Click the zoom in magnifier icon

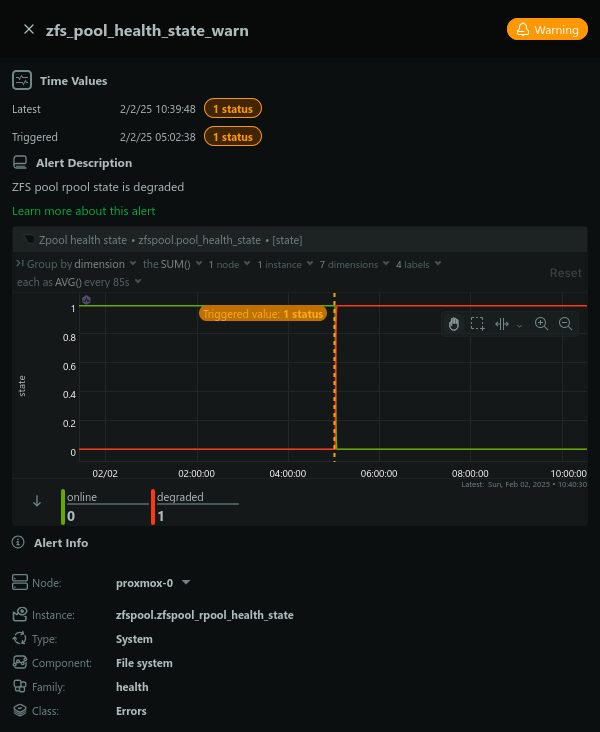(541, 324)
